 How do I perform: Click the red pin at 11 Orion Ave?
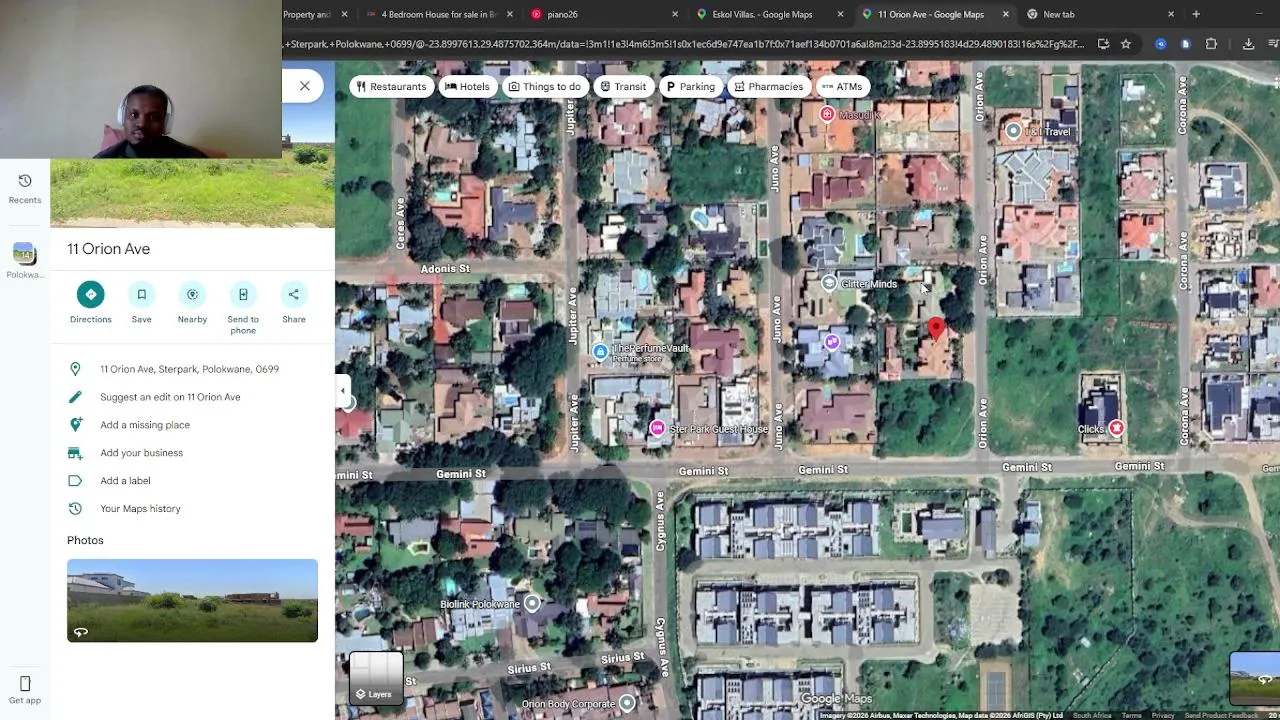936,328
